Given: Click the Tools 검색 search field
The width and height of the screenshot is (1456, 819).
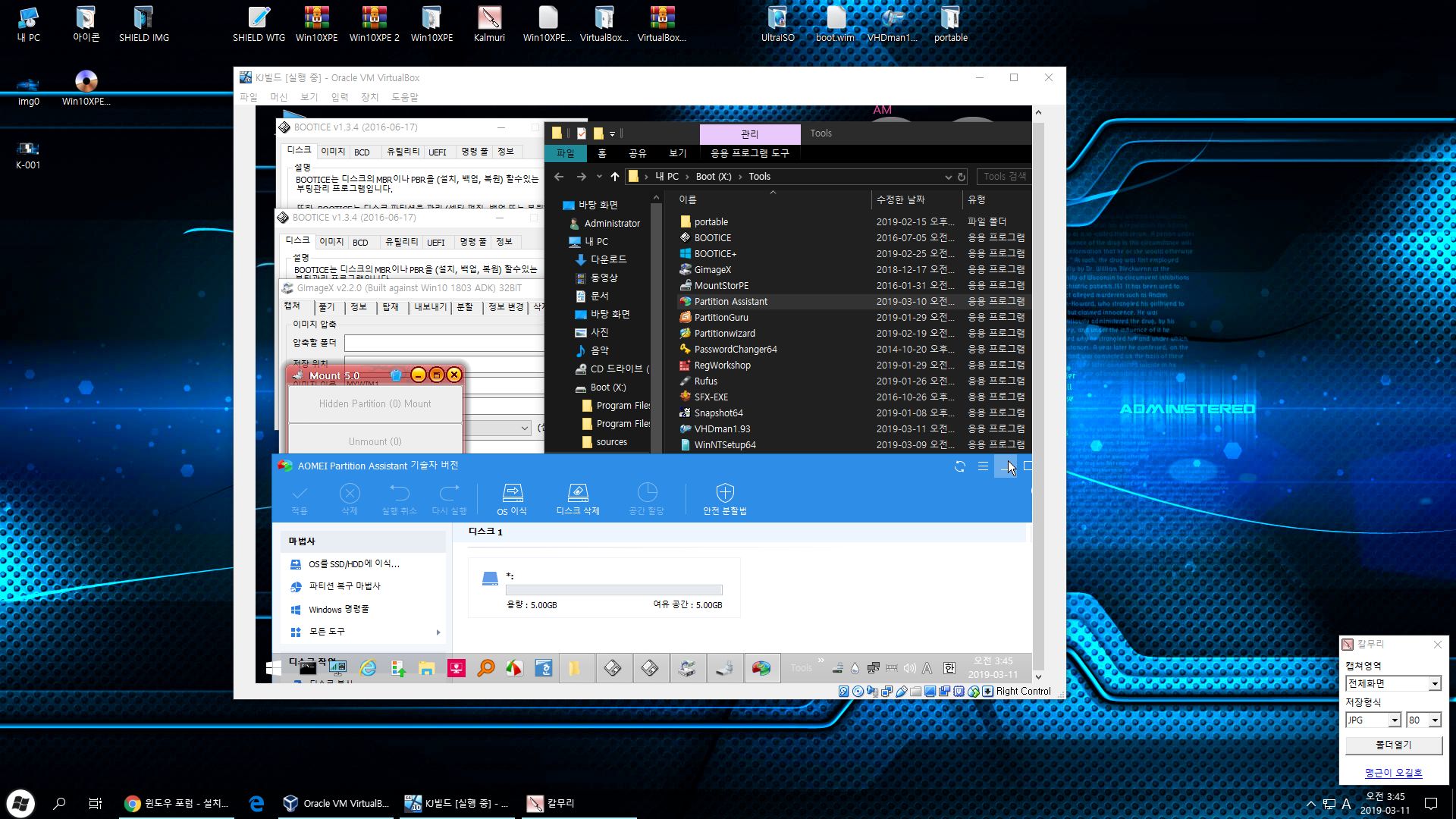Looking at the screenshot, I should point(1004,177).
